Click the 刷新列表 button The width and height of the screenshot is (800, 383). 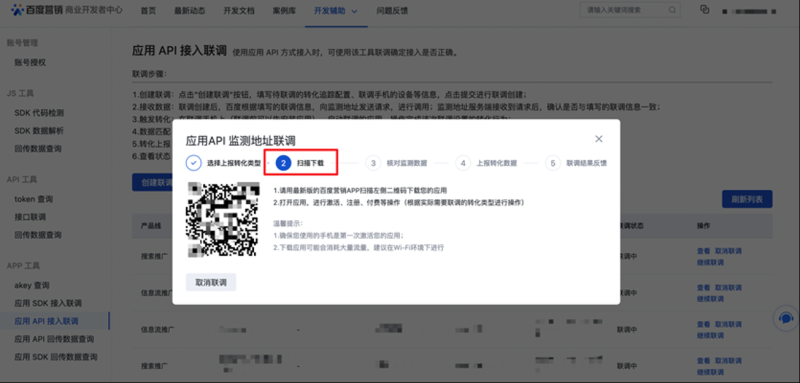[x=747, y=199]
